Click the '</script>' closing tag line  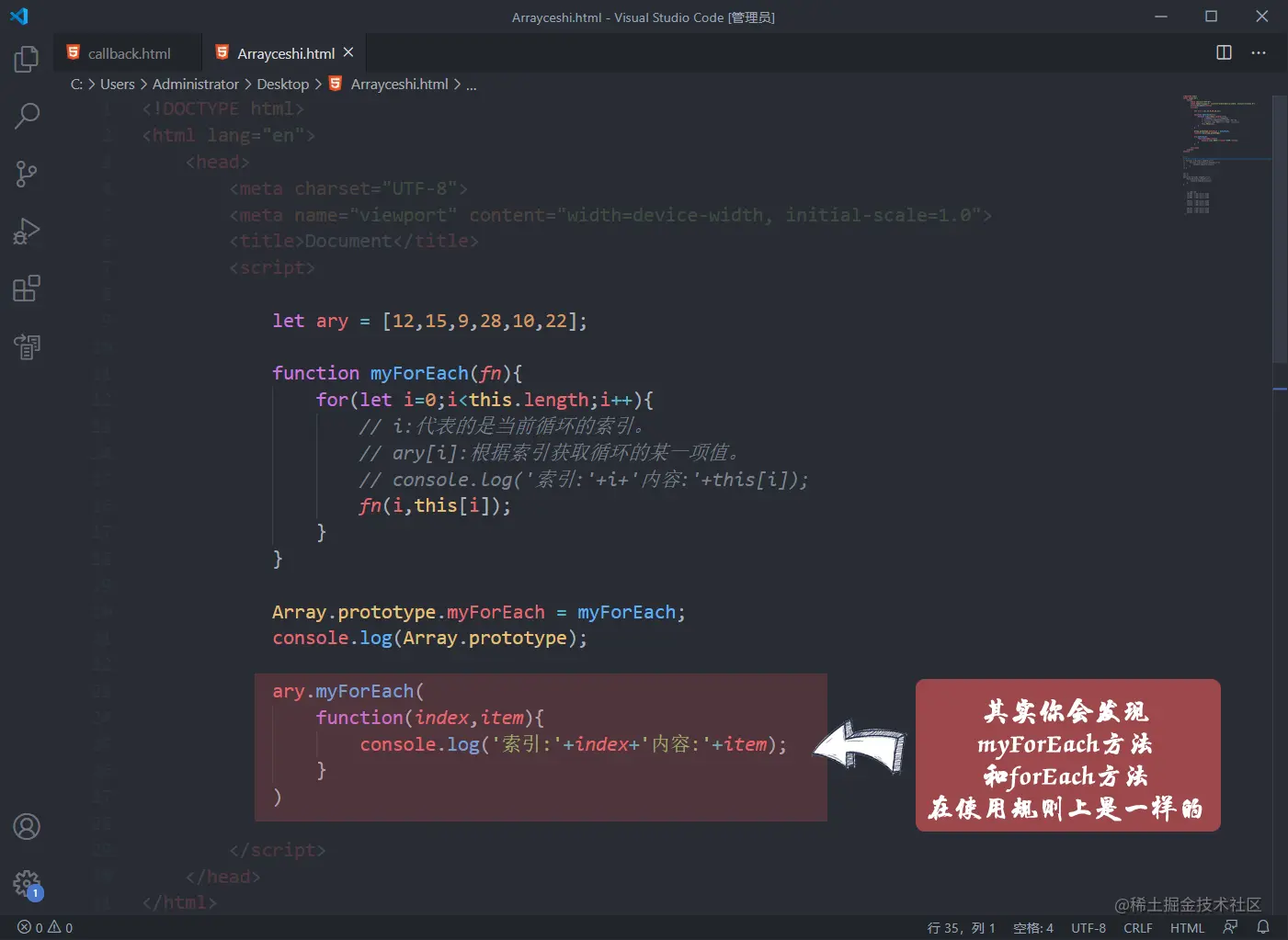coord(278,850)
